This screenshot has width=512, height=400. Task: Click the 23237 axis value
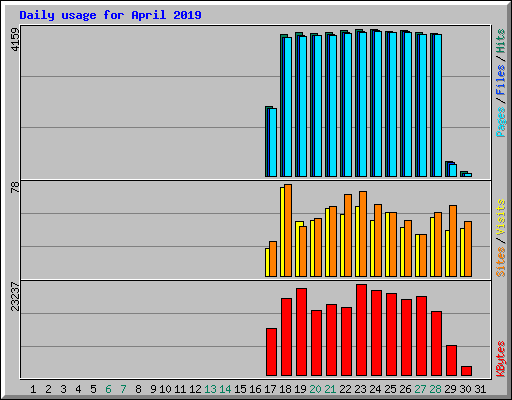[x=15, y=296]
